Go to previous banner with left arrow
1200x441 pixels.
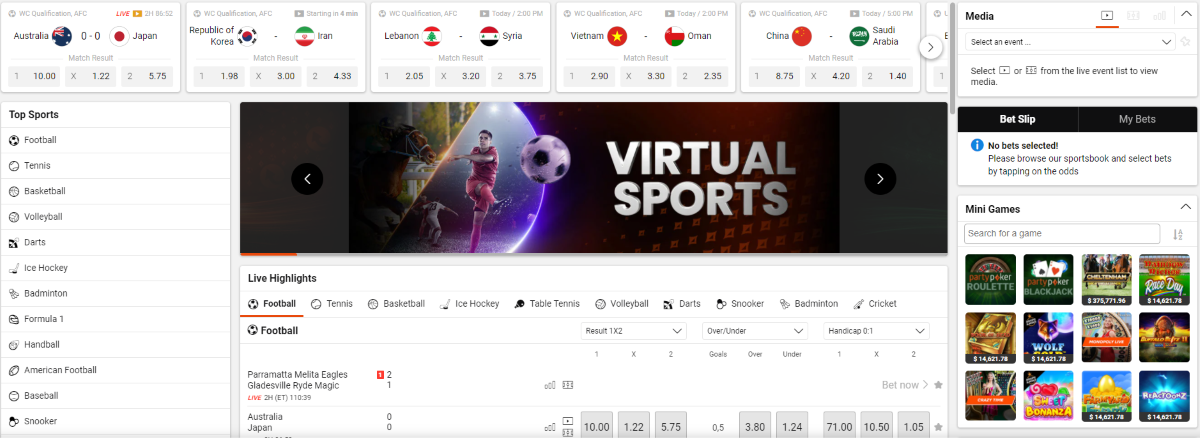pyautogui.click(x=308, y=179)
